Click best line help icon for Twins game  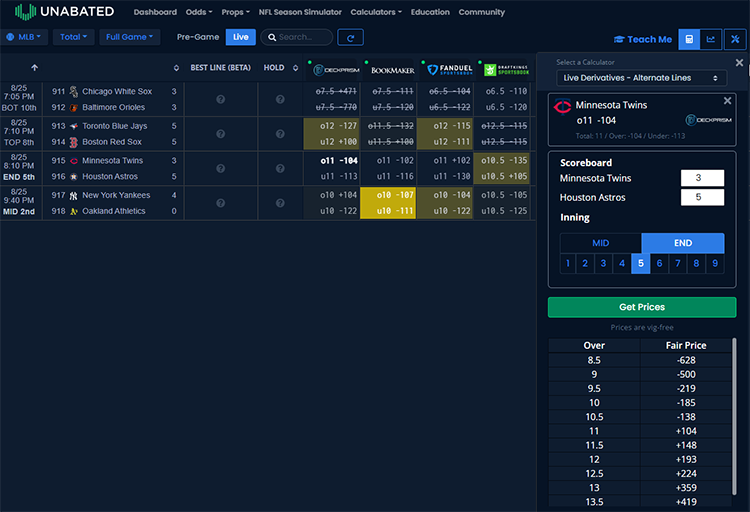click(x=221, y=168)
